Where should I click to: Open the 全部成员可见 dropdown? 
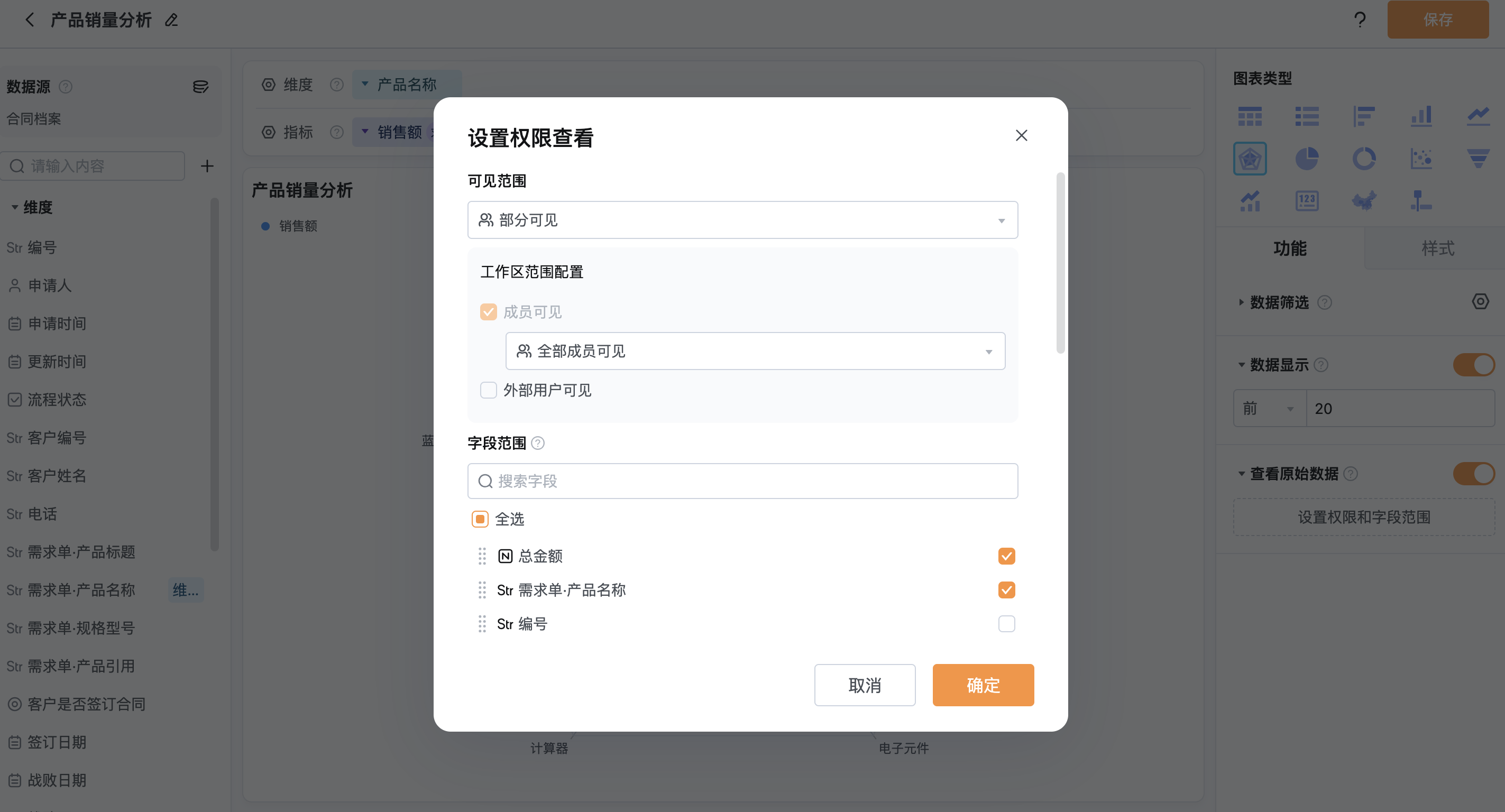pyautogui.click(x=756, y=351)
